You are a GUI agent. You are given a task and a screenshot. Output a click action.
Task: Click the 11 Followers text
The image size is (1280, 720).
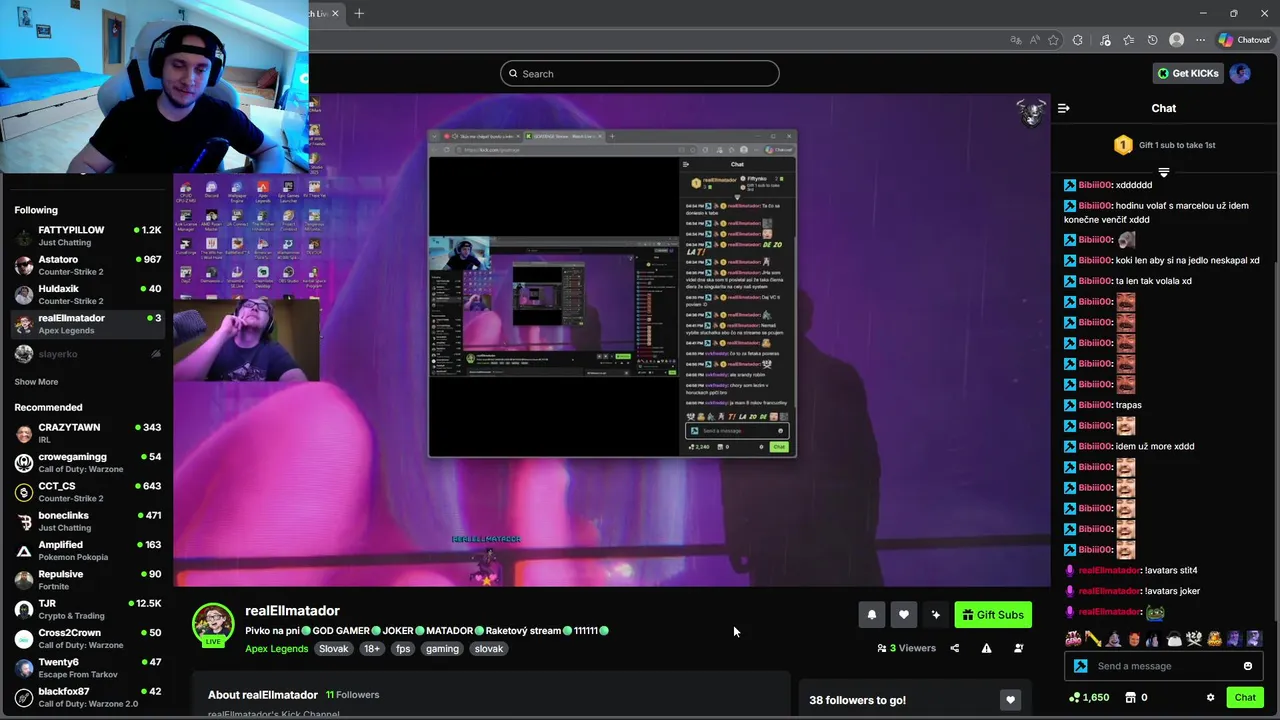pyautogui.click(x=352, y=694)
